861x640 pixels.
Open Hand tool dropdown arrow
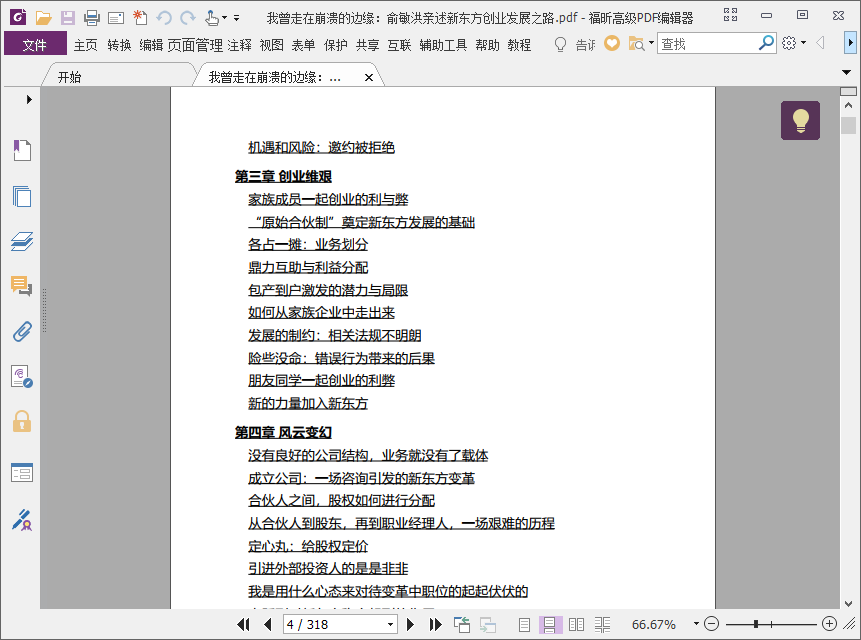click(x=224, y=18)
